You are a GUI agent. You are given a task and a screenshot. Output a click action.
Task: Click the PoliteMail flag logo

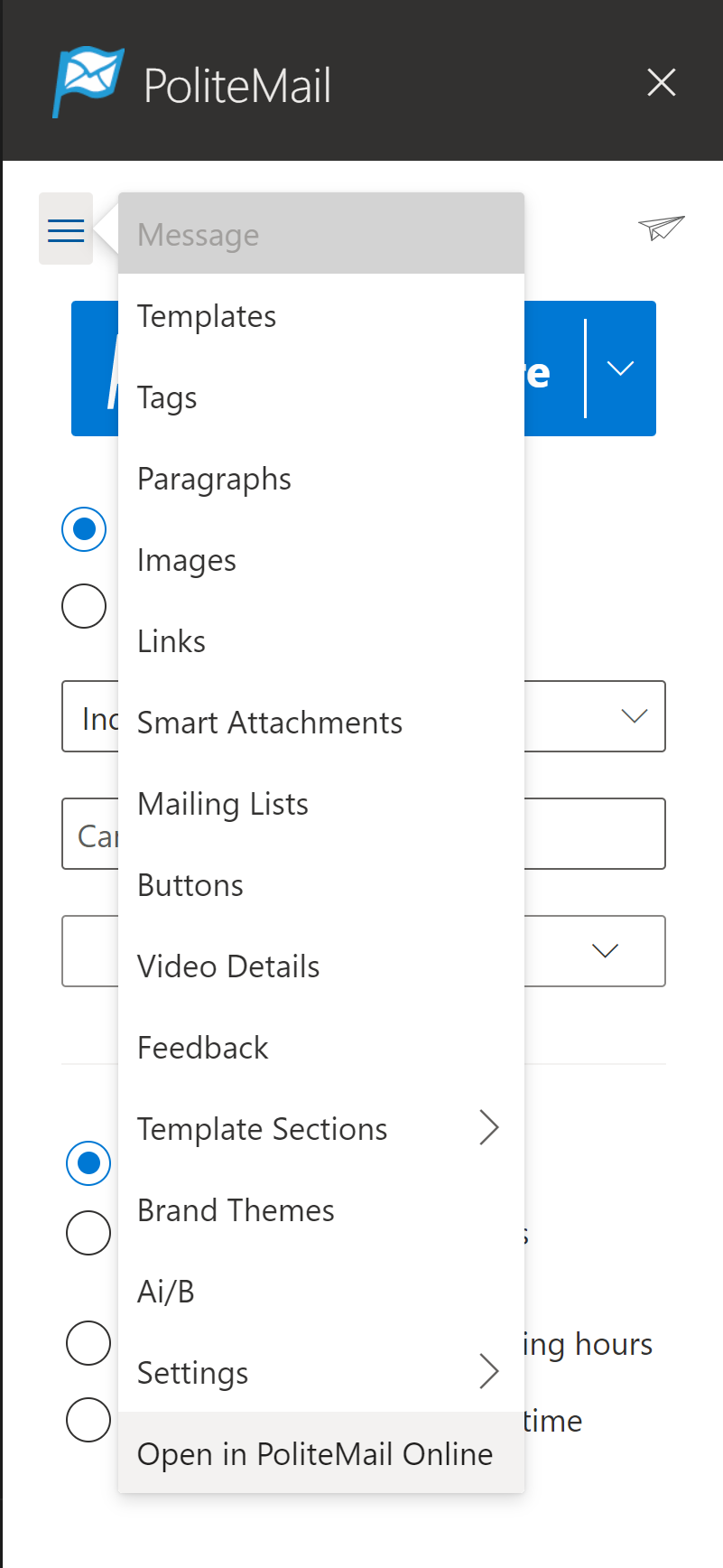click(88, 82)
